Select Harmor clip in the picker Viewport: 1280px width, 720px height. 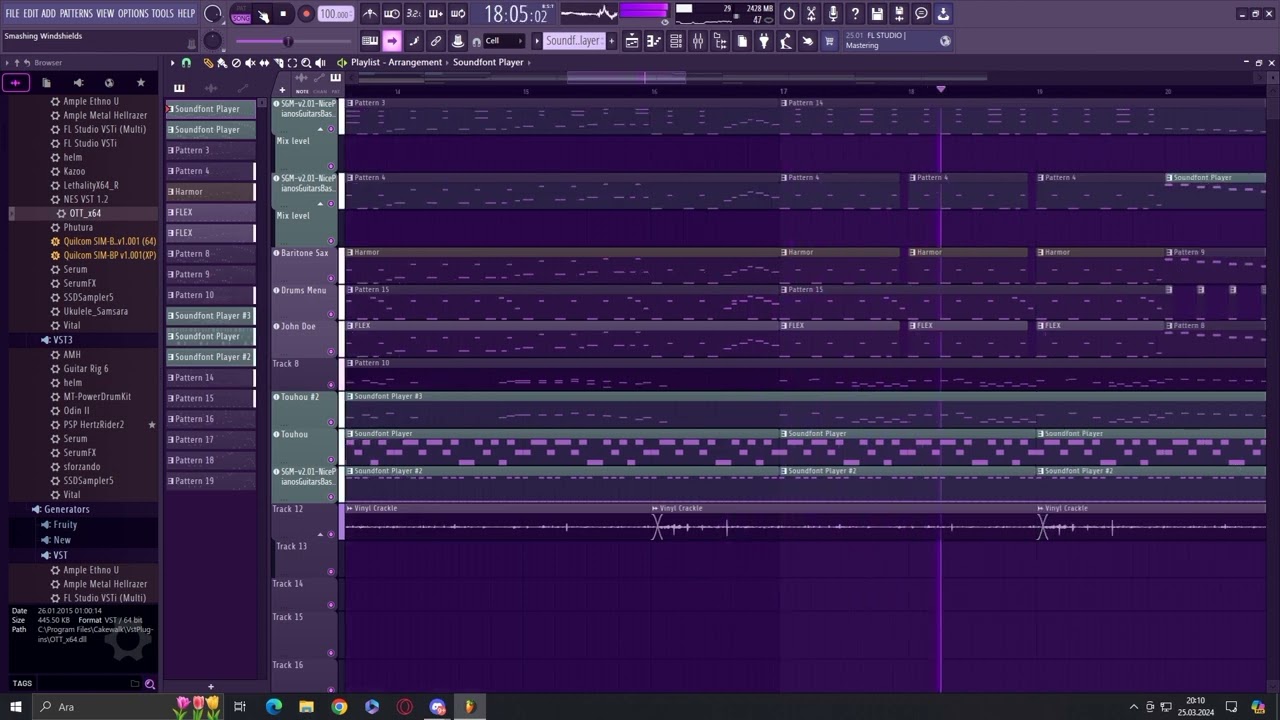point(210,192)
